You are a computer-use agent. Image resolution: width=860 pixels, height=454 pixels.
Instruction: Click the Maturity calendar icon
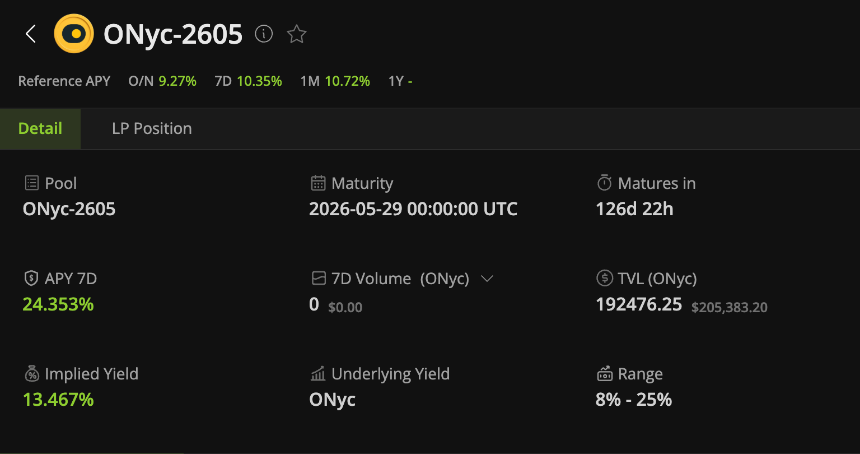[x=318, y=183]
